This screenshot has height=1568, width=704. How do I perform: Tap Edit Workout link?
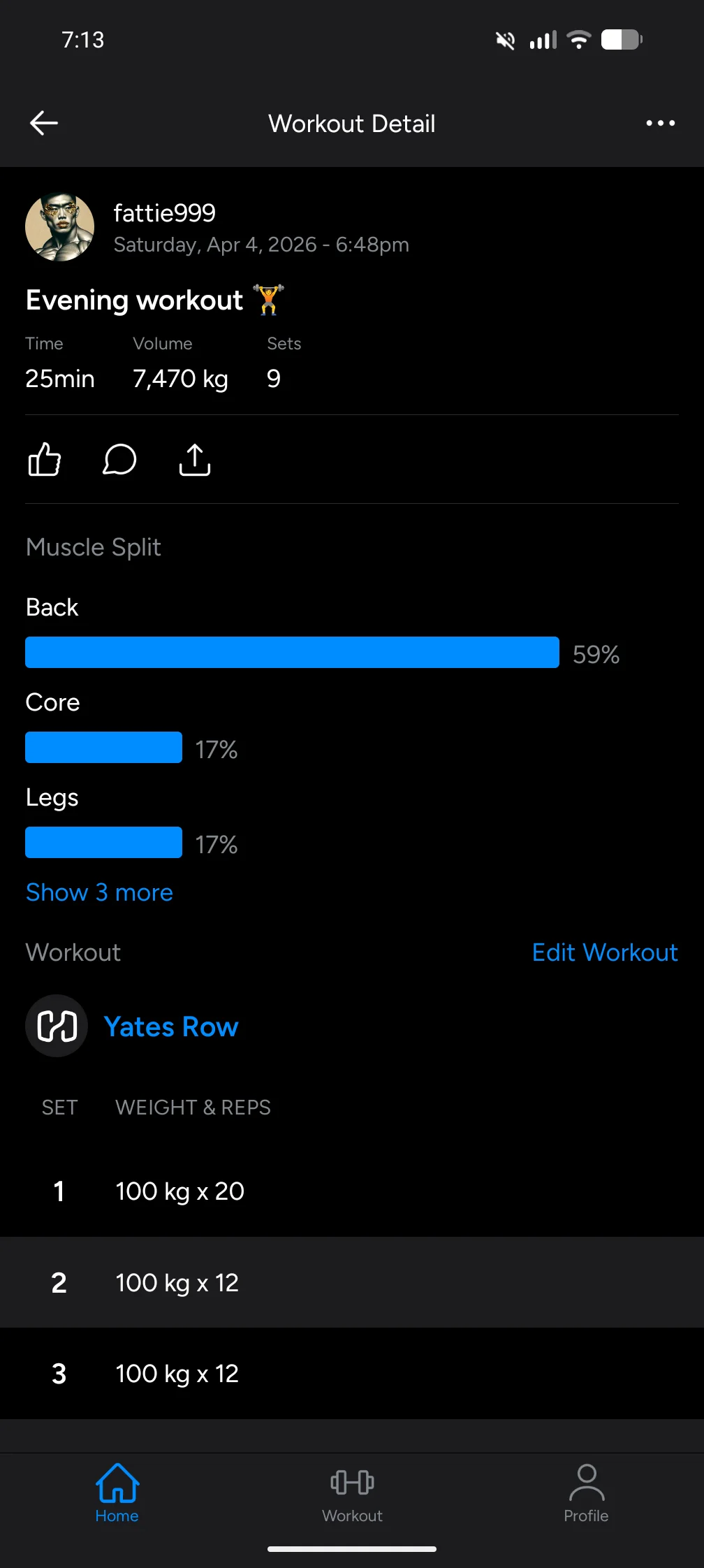click(x=605, y=952)
